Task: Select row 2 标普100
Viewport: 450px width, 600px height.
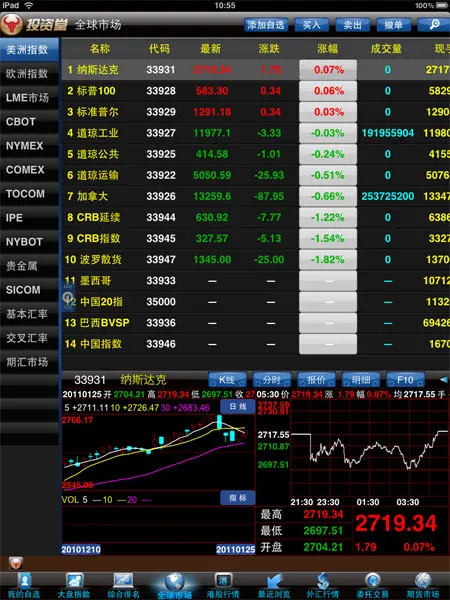Action: click(x=256, y=91)
